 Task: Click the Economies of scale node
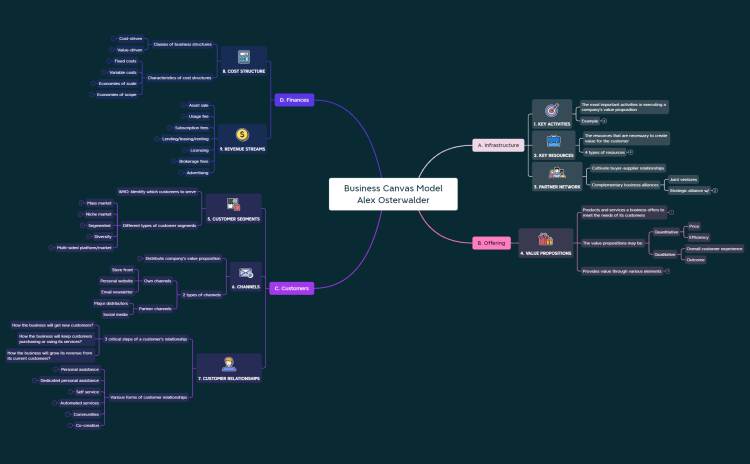point(118,84)
